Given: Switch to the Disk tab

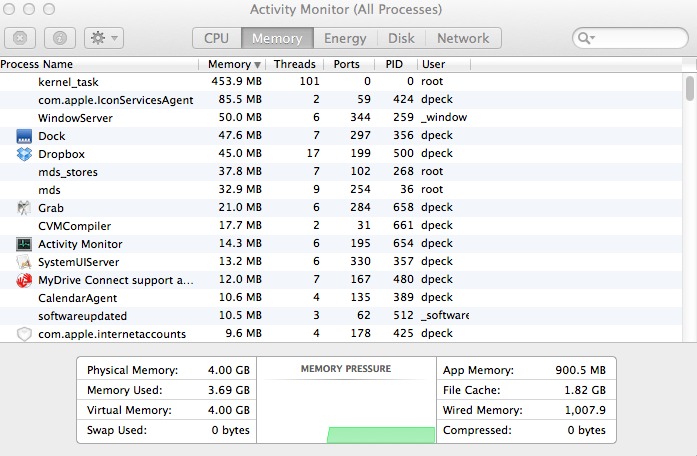Looking at the screenshot, I should 401,38.
